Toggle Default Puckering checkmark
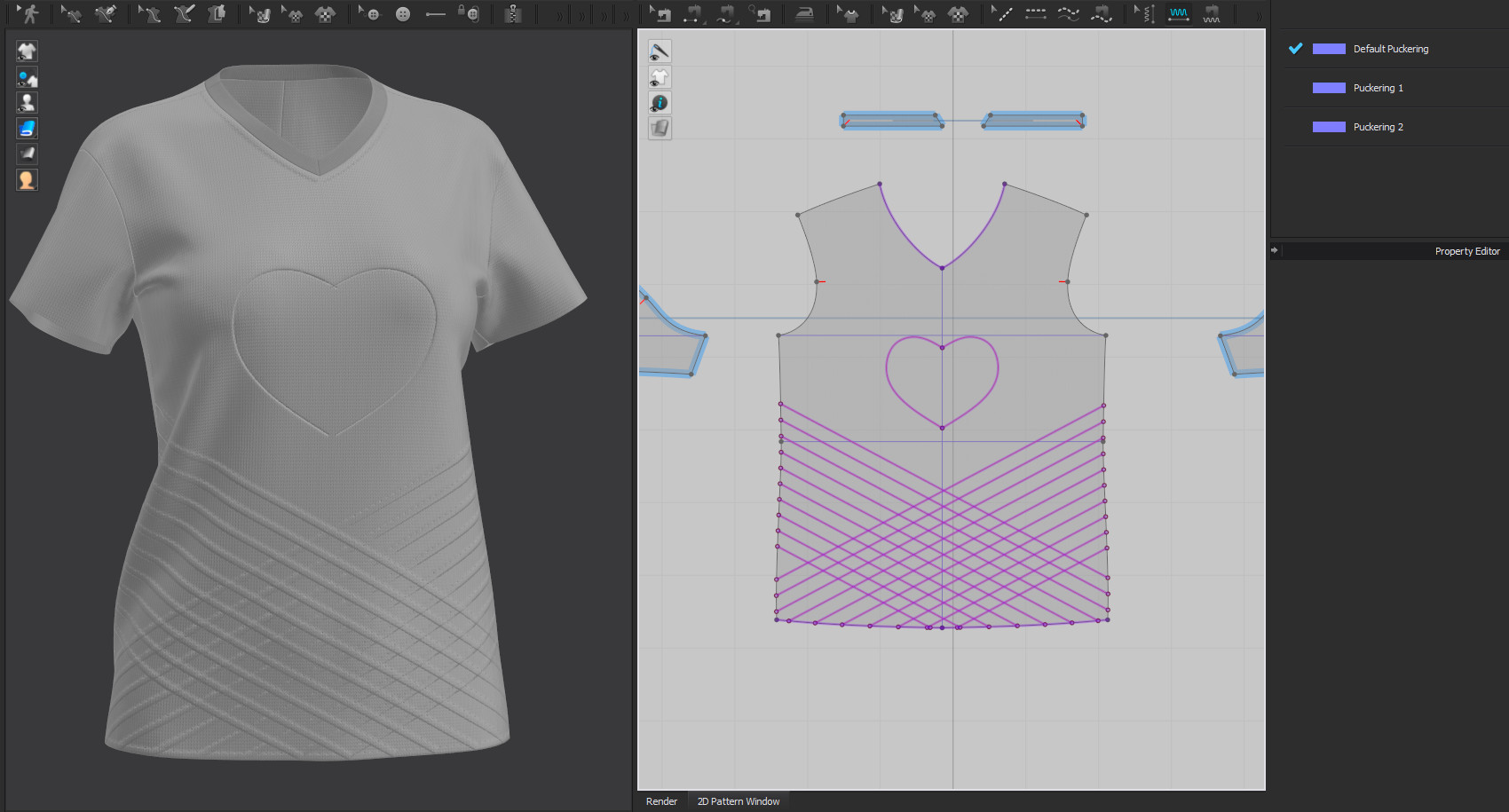The height and width of the screenshot is (812, 1509). pos(1295,49)
